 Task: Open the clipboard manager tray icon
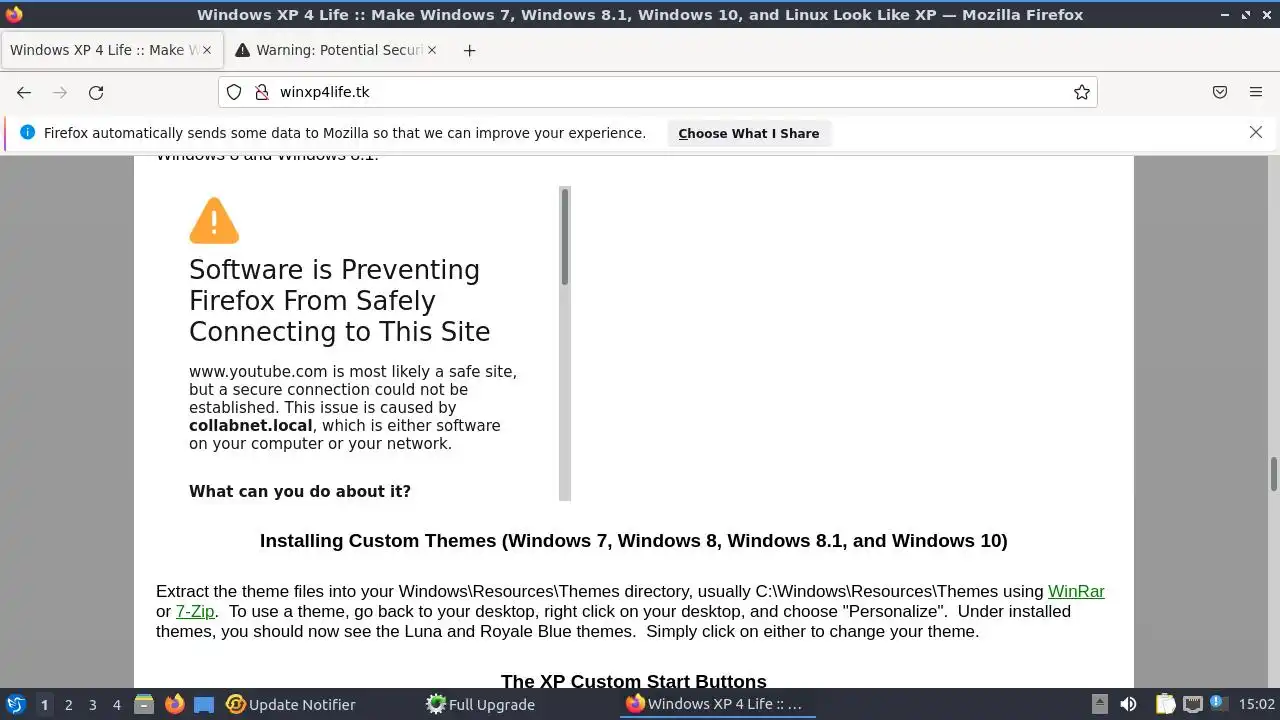[1165, 704]
